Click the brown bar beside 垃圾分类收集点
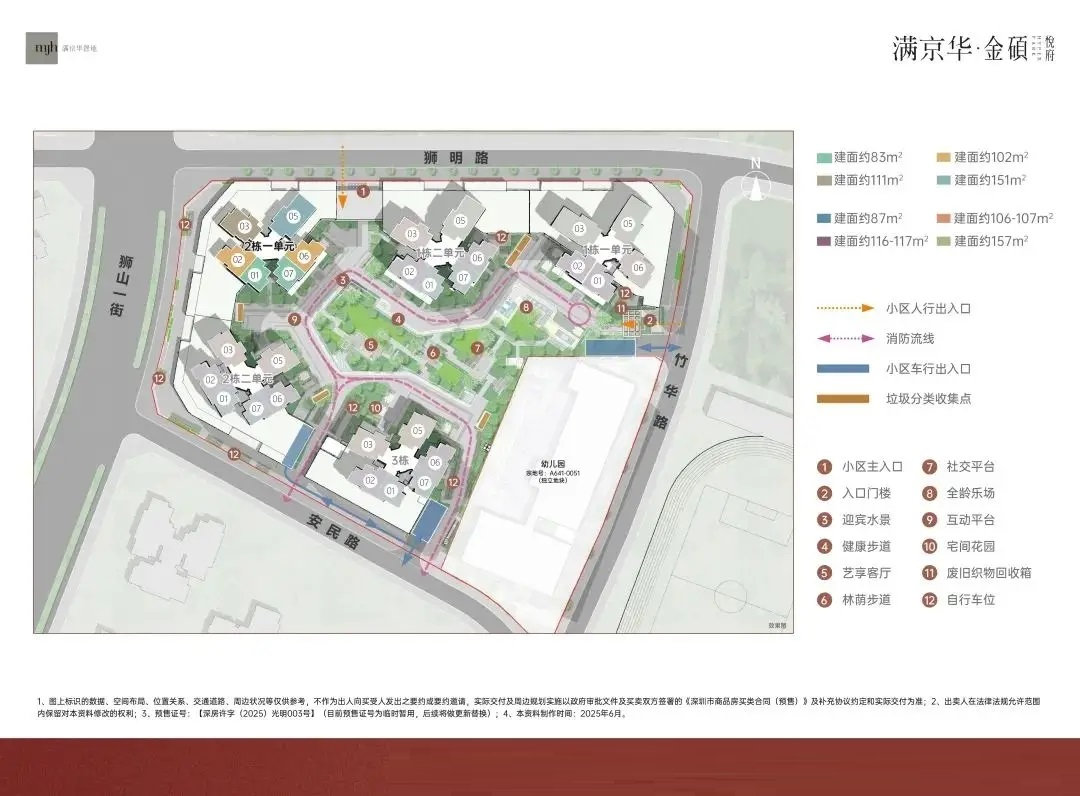The width and height of the screenshot is (1080, 796). [x=843, y=399]
